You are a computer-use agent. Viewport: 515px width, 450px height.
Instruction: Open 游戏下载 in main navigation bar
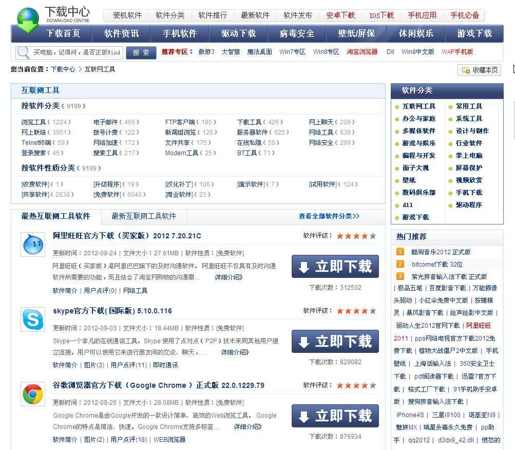475,34
